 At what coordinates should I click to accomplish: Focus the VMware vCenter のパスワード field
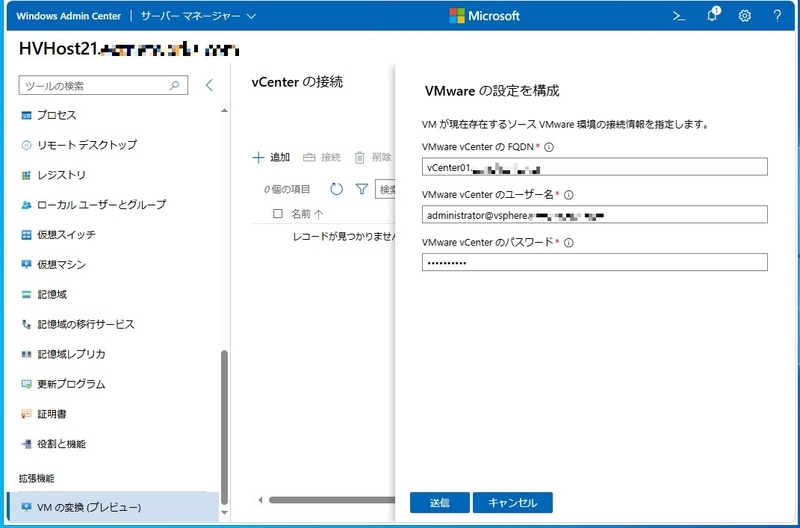[594, 262]
